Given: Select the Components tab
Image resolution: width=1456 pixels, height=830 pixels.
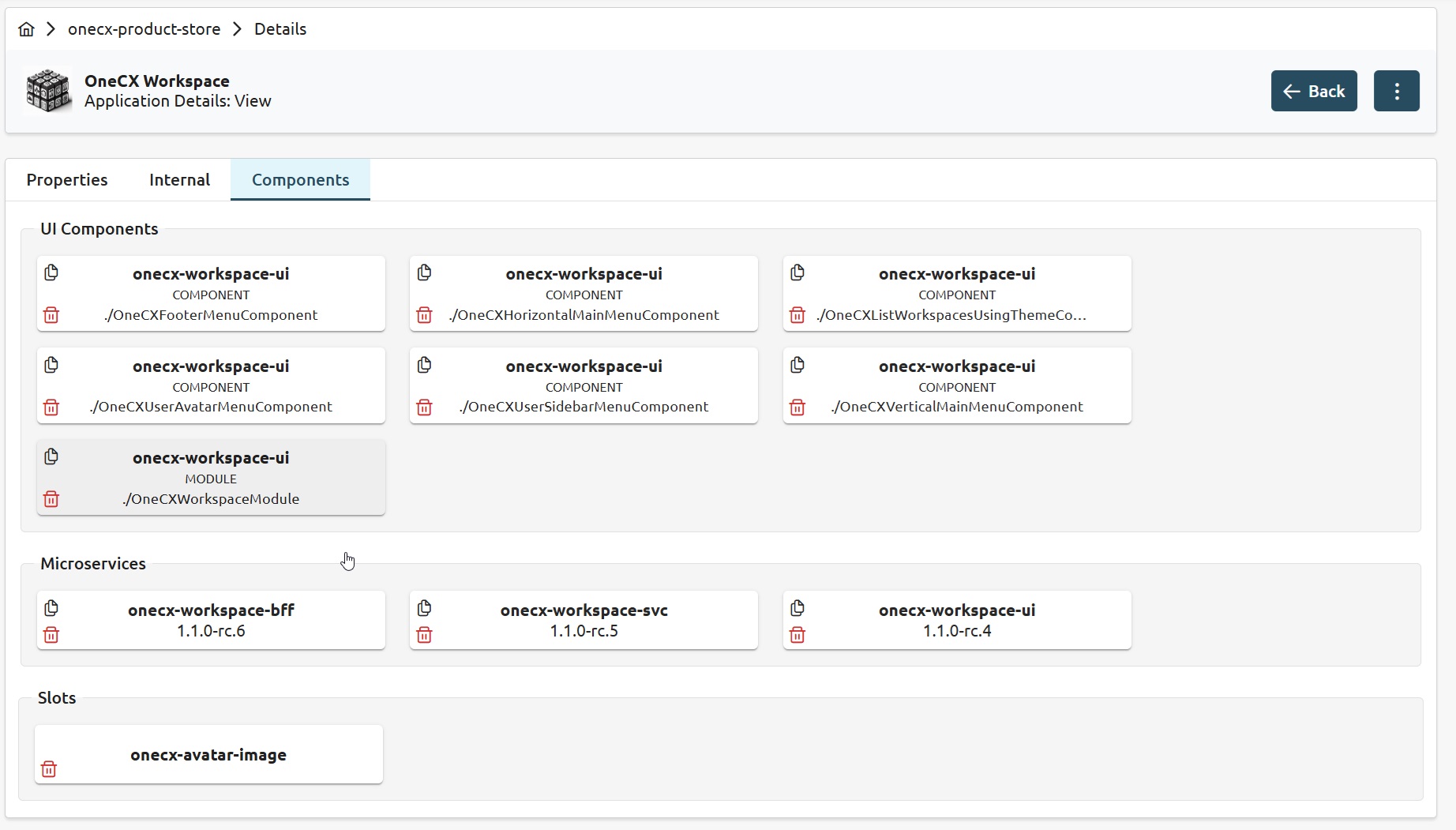Looking at the screenshot, I should click(300, 180).
